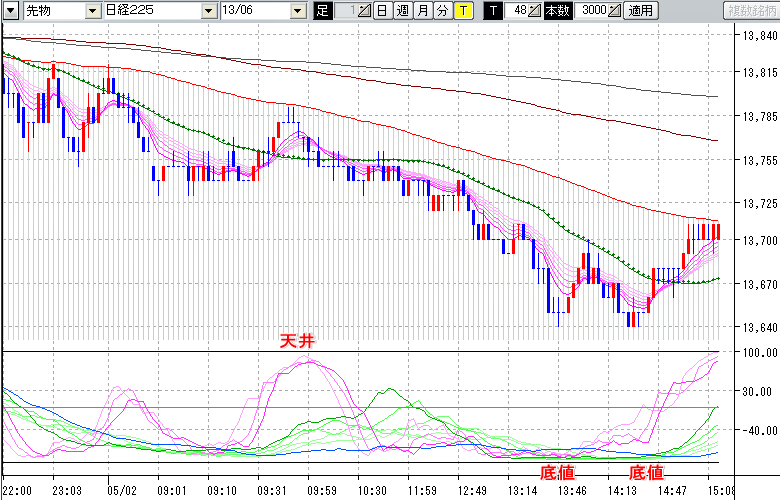
Task: Switch to weekly (週) timeframe button
Action: [x=402, y=11]
